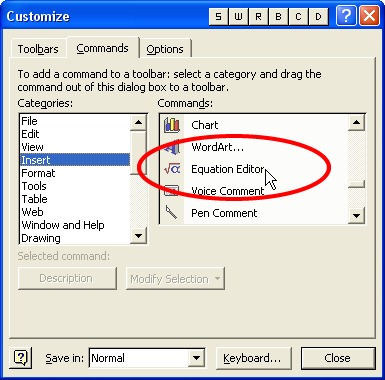The image size is (385, 380).
Task: Select the Web category
Action: (75, 212)
